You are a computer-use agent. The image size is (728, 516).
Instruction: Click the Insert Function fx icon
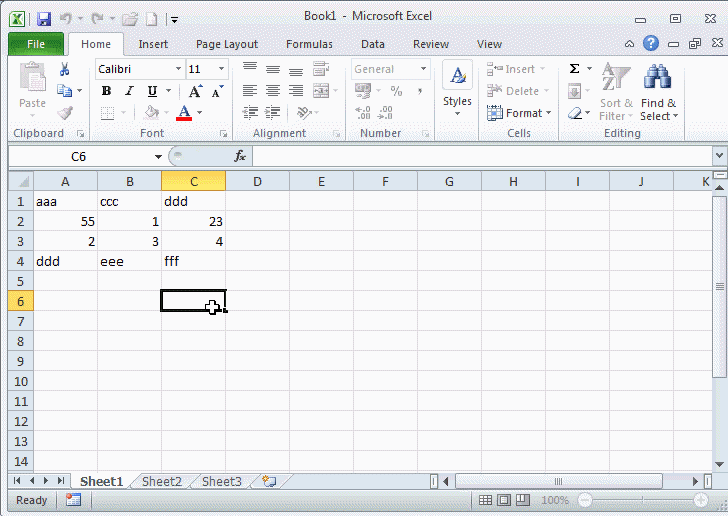pos(240,157)
